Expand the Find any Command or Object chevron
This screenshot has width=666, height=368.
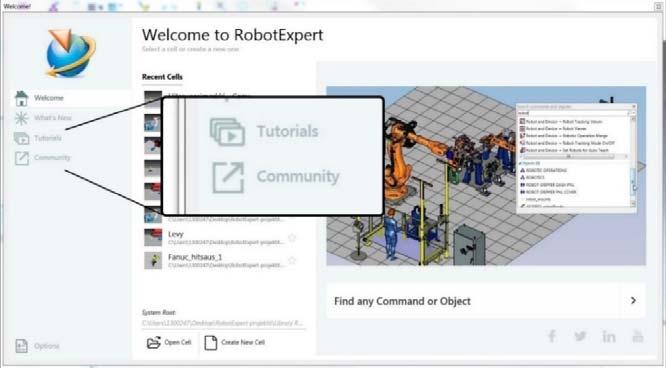pos(633,300)
